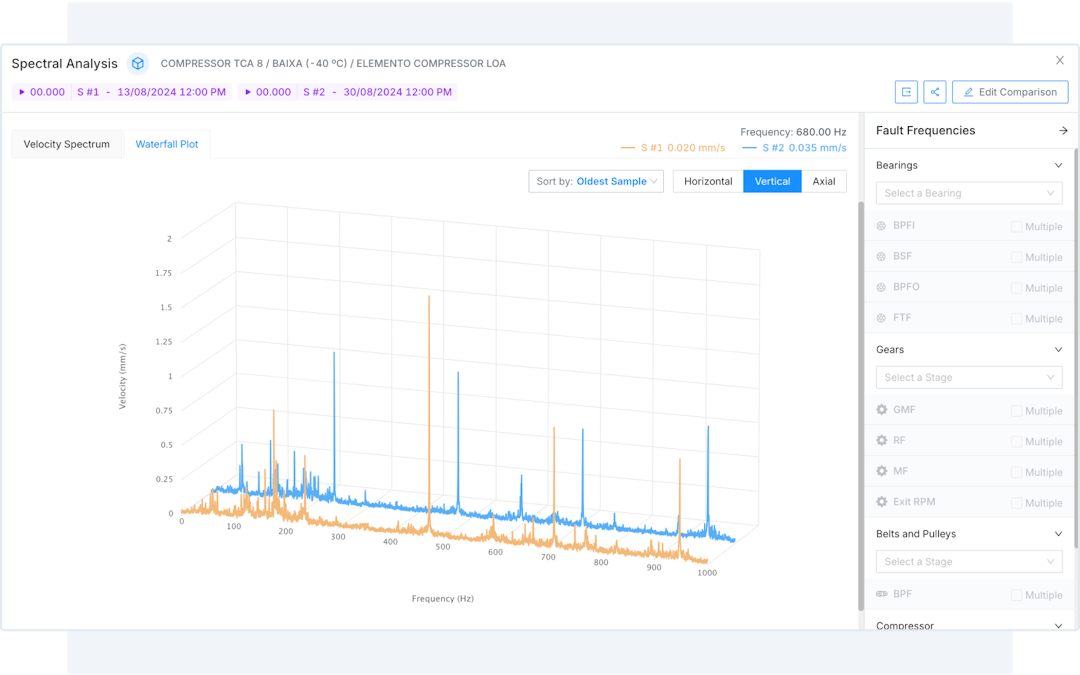Screen dimensions: 1080x675
Task: Switch to the Velocity Spectrum tab
Action: pos(67,144)
